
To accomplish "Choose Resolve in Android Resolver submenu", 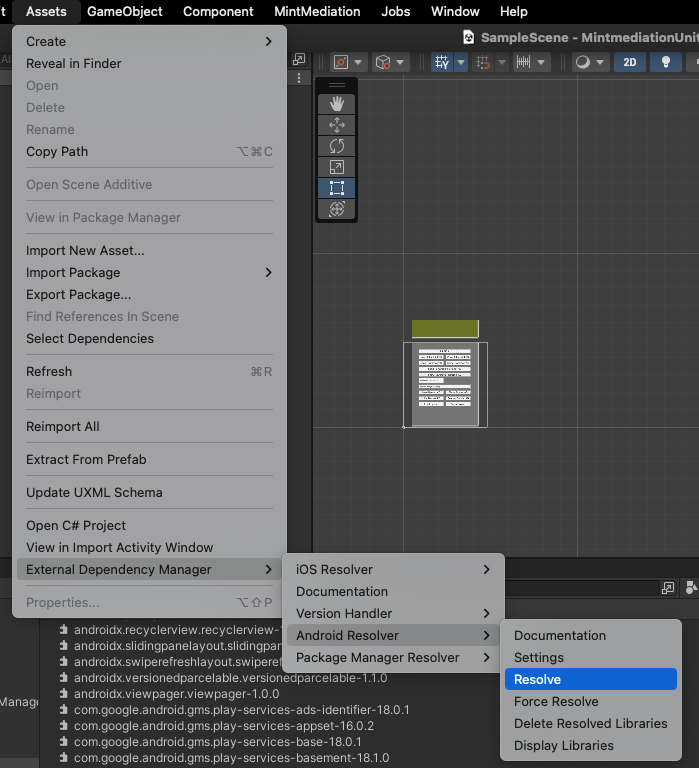I will pos(591,679).
